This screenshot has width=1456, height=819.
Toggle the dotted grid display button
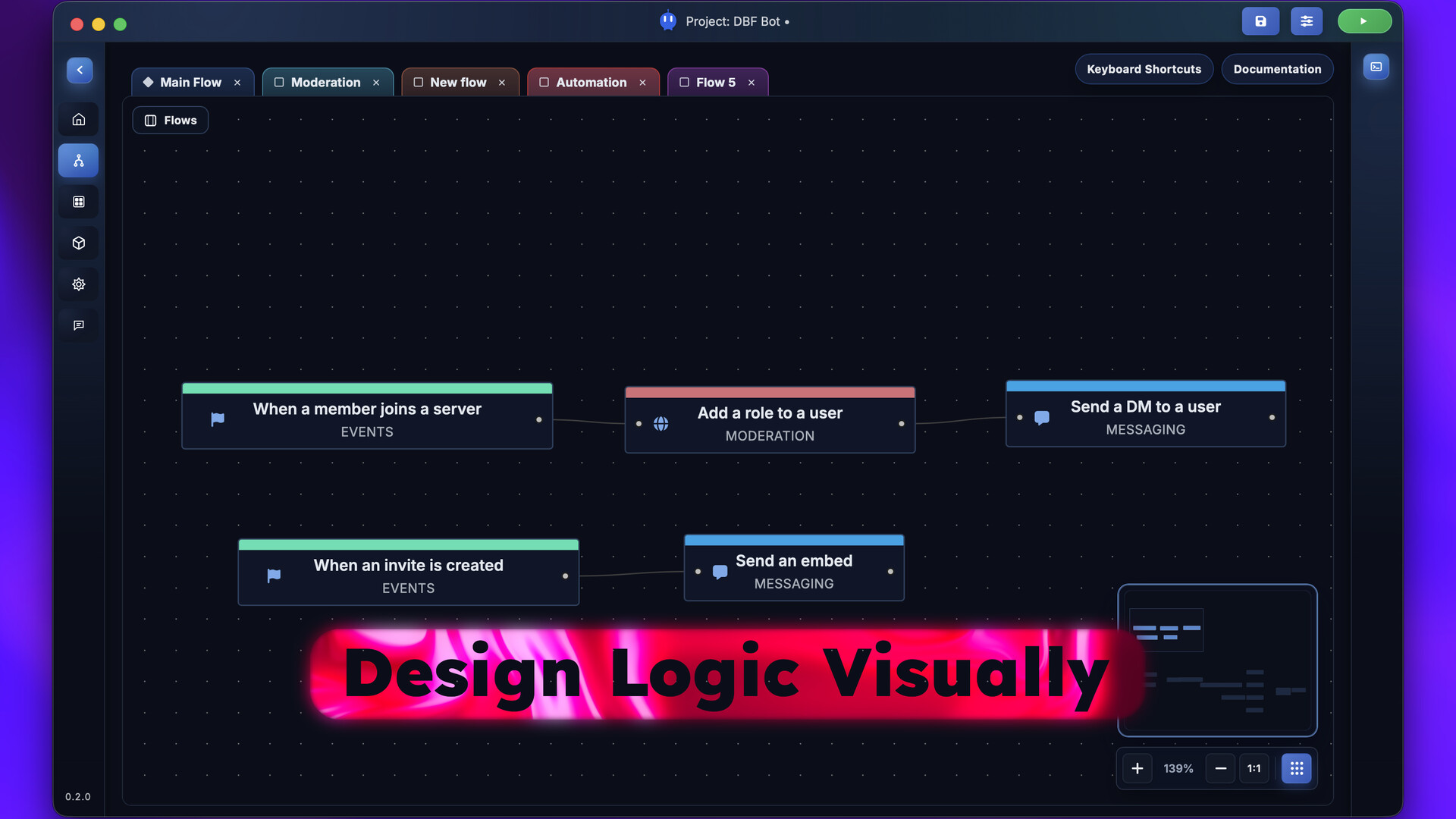pos(1297,768)
